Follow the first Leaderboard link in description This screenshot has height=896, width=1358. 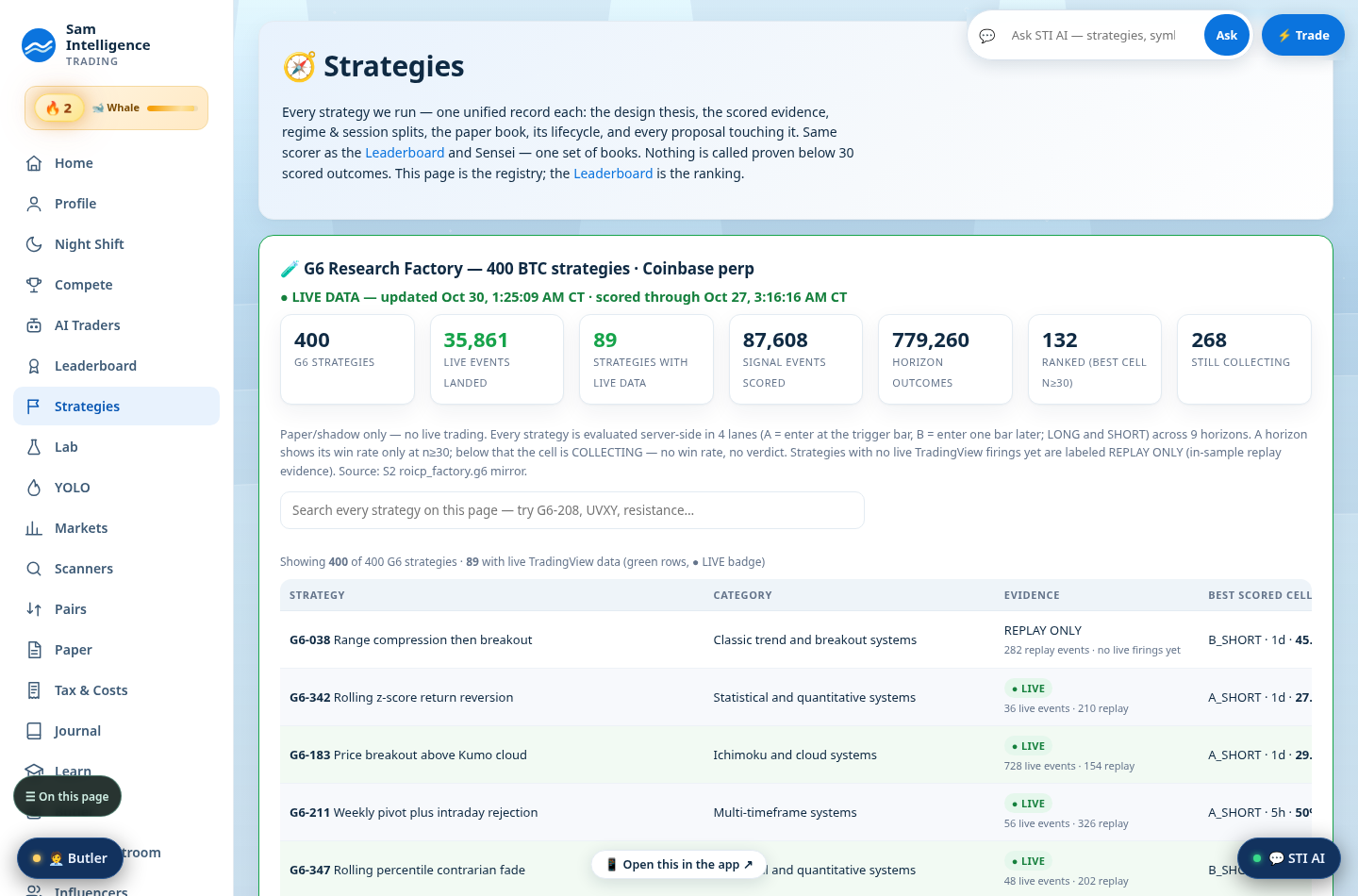tap(405, 153)
